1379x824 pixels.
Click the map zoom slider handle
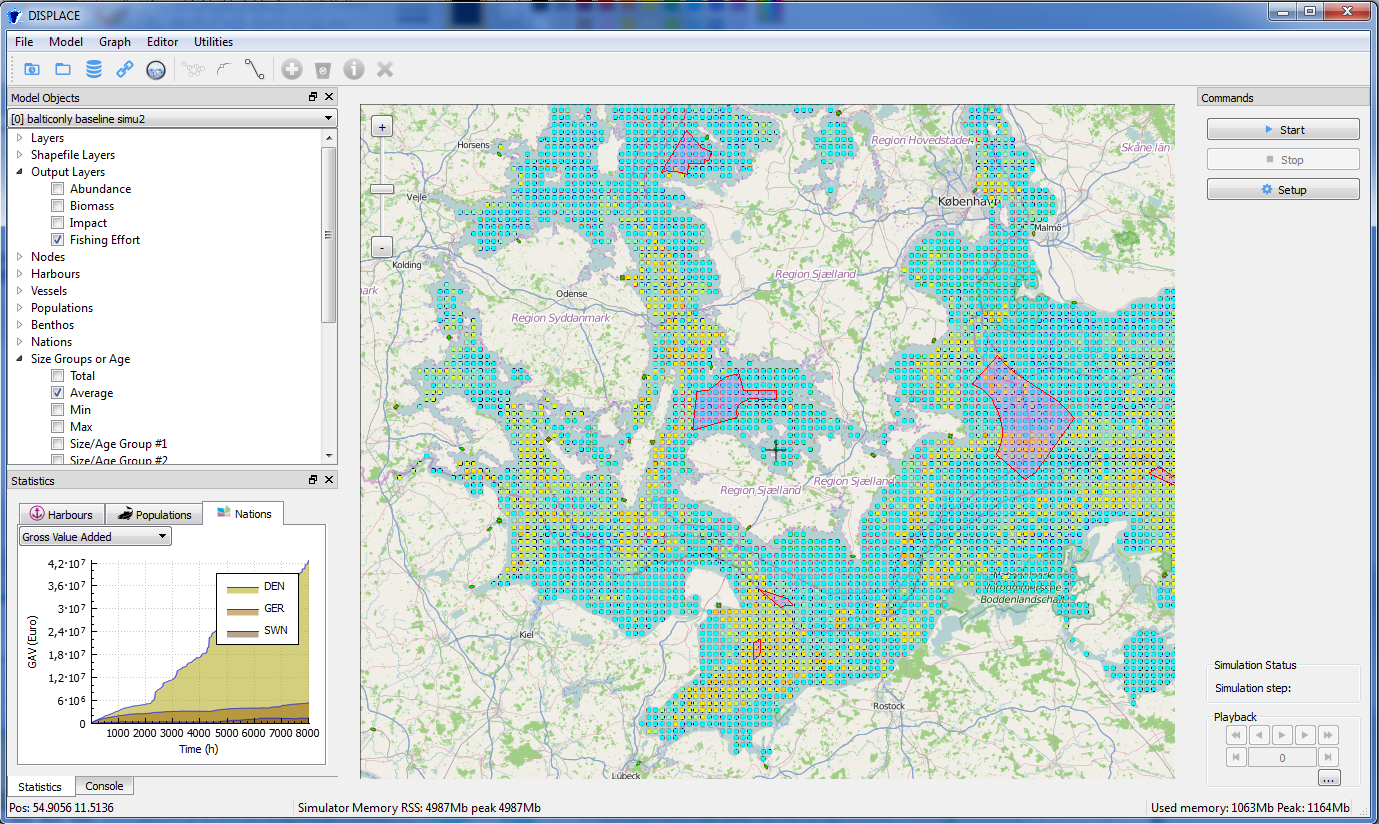382,189
